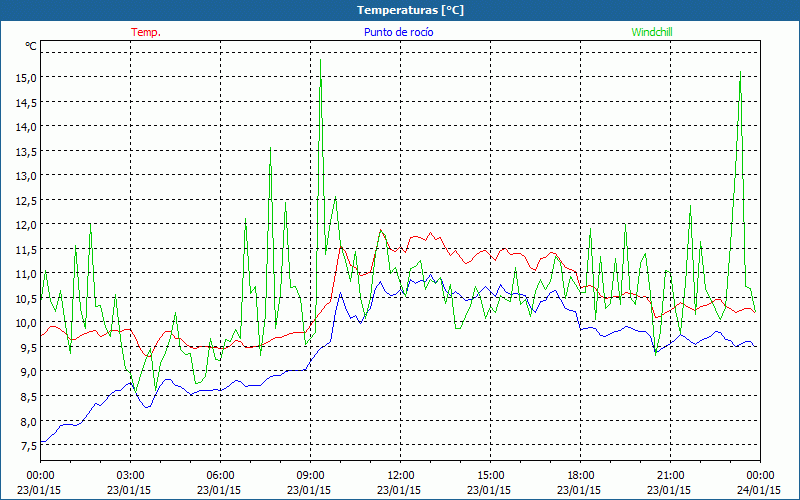
Task: Click the 15:00 time label
Action: tap(490, 476)
